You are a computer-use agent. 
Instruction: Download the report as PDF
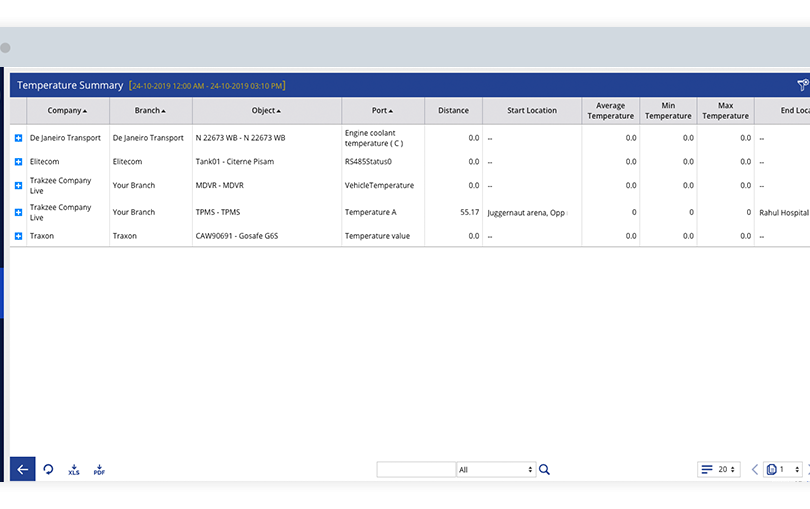(x=99, y=470)
